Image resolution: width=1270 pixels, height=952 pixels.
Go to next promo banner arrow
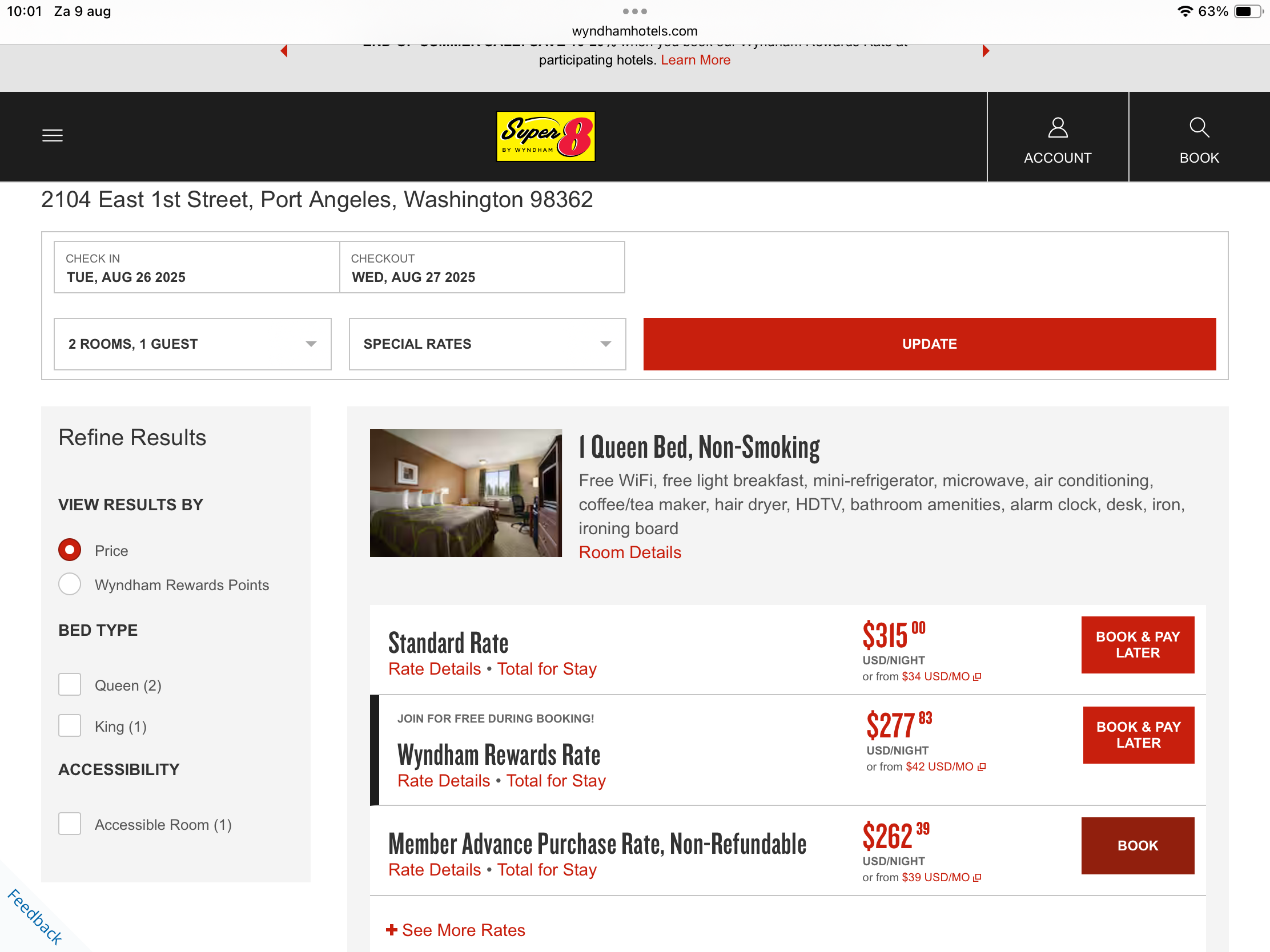tap(985, 51)
